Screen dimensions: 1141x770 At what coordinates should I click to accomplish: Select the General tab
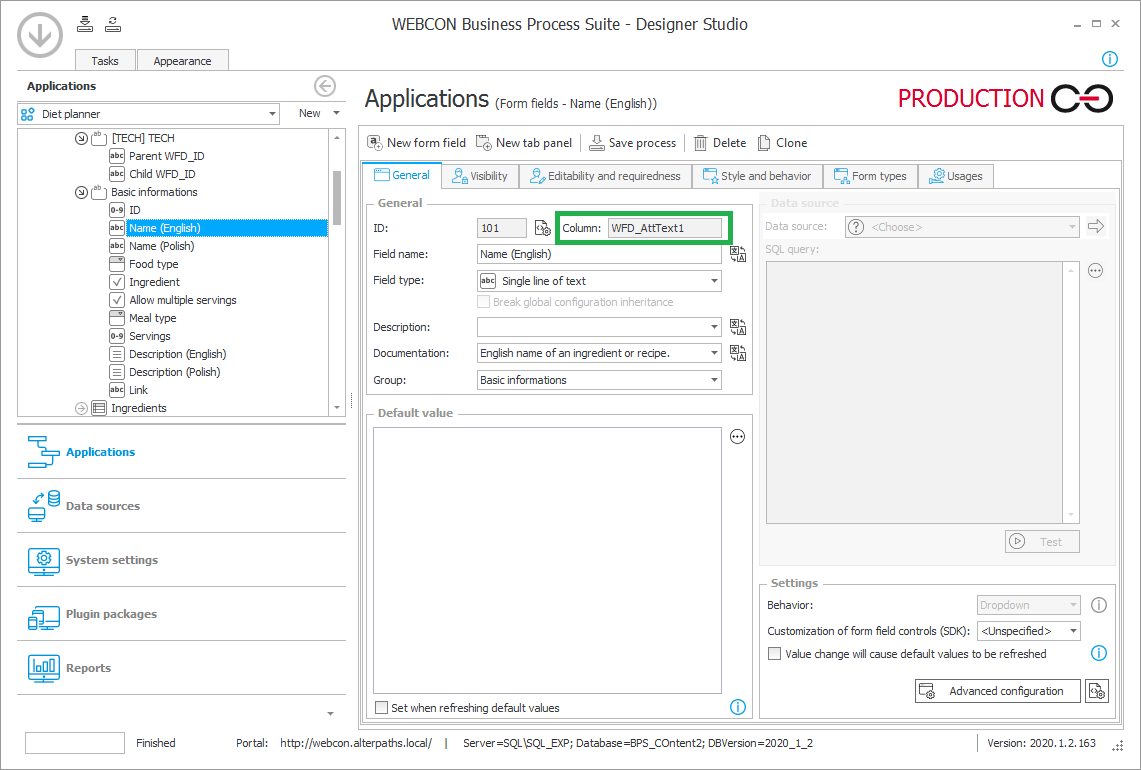click(402, 175)
